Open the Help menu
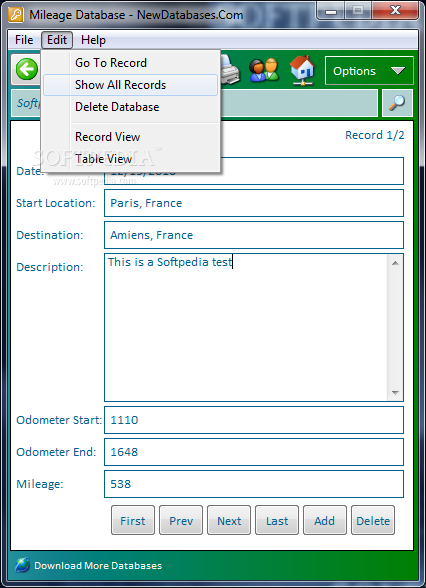 pyautogui.click(x=93, y=40)
